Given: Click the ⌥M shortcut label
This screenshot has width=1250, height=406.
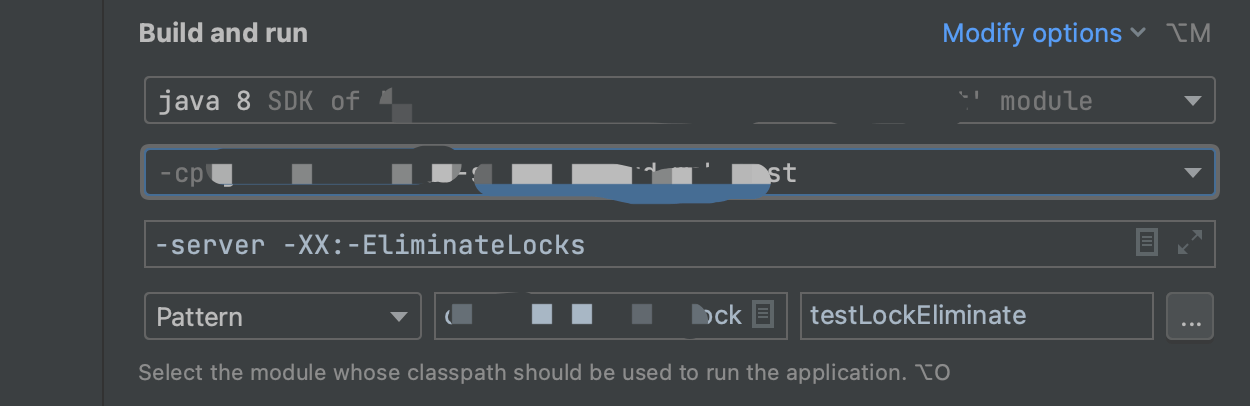Looking at the screenshot, I should [x=1188, y=33].
